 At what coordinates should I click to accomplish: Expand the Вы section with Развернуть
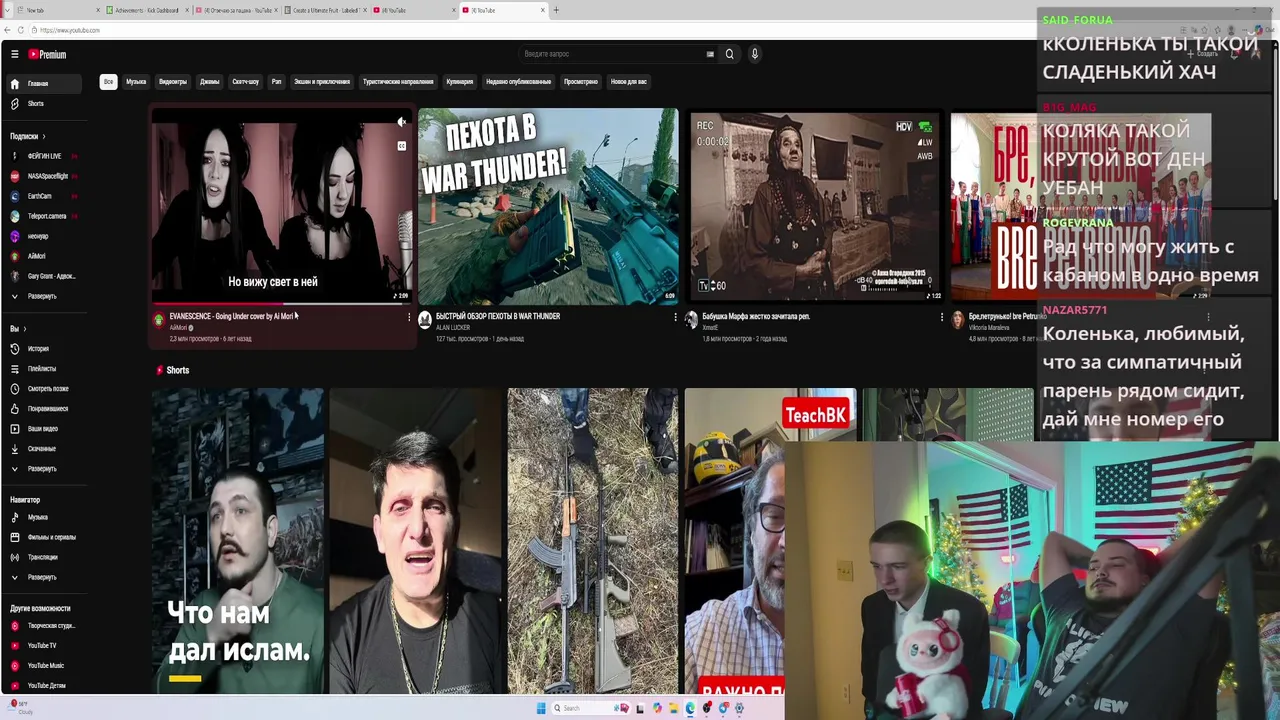pyautogui.click(x=42, y=469)
